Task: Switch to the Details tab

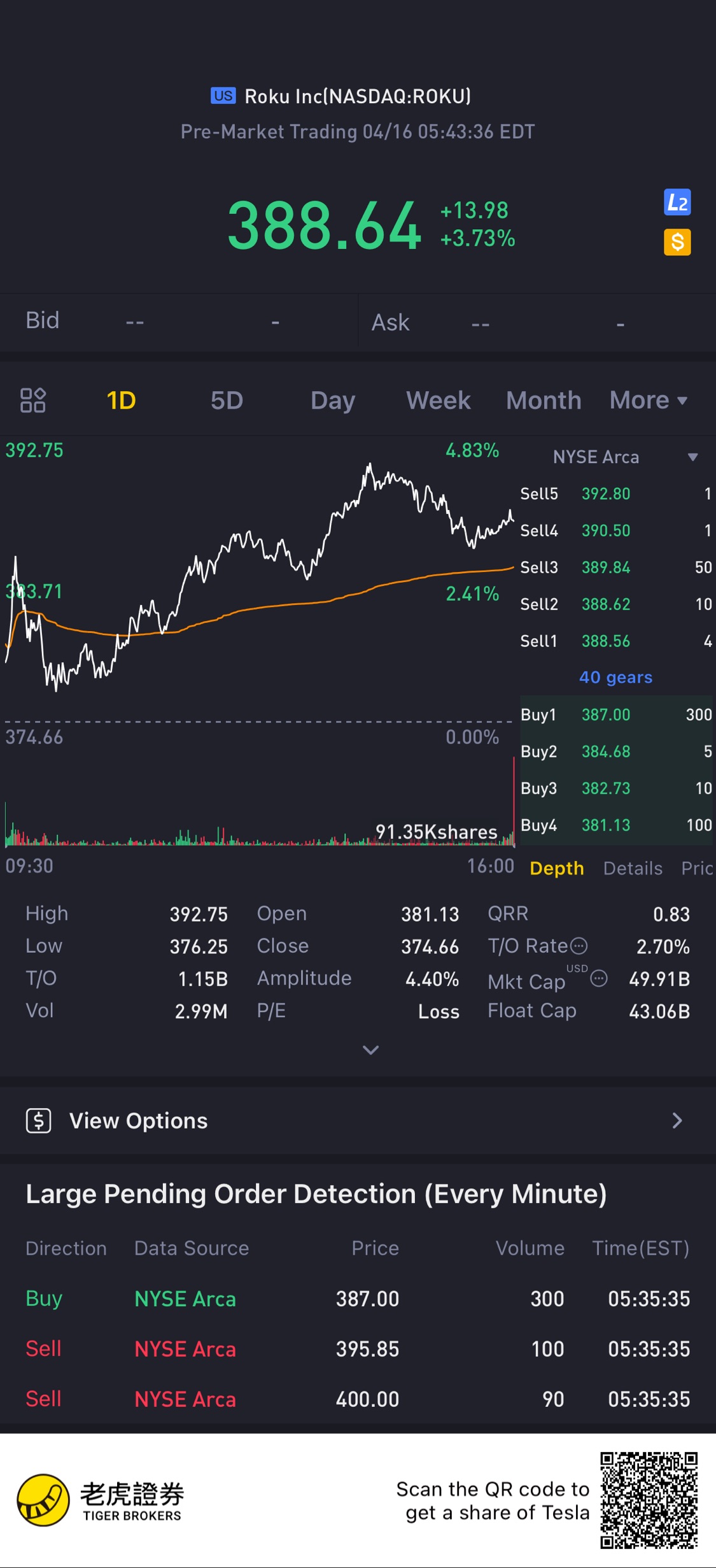Action: tap(633, 868)
